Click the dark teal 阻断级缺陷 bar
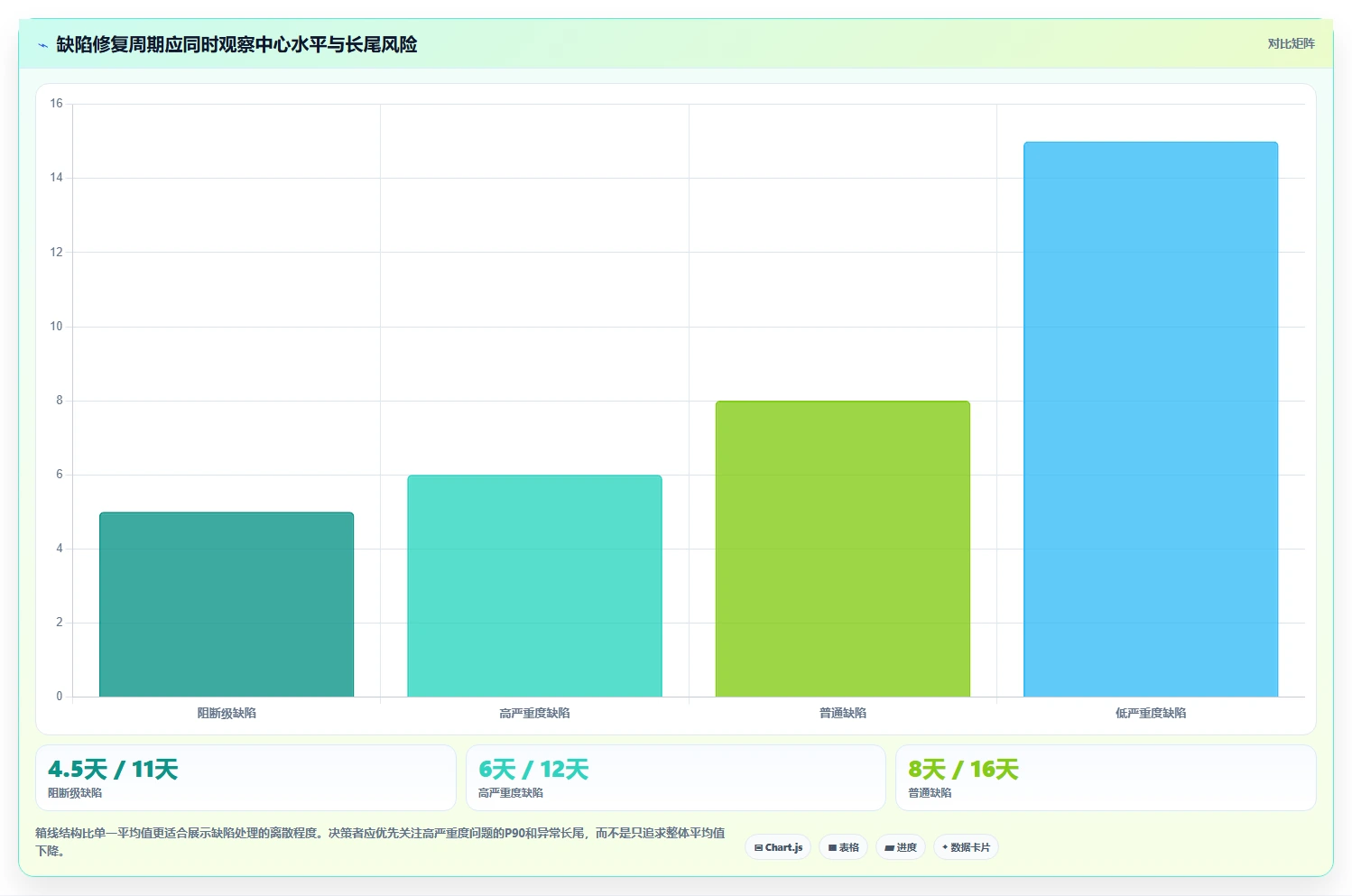 (227, 605)
